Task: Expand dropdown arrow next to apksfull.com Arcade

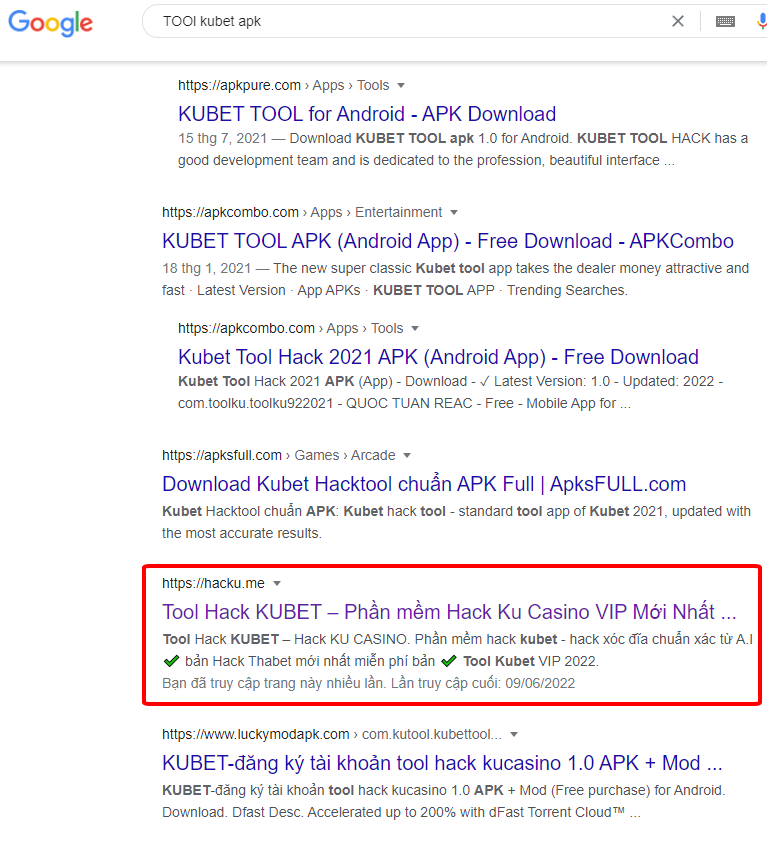Action: click(x=407, y=456)
